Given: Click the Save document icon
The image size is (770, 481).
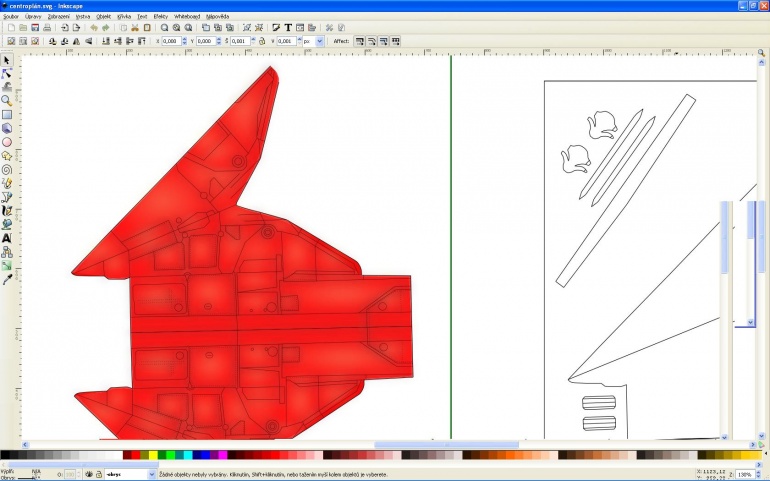Looking at the screenshot, I should point(35,28).
